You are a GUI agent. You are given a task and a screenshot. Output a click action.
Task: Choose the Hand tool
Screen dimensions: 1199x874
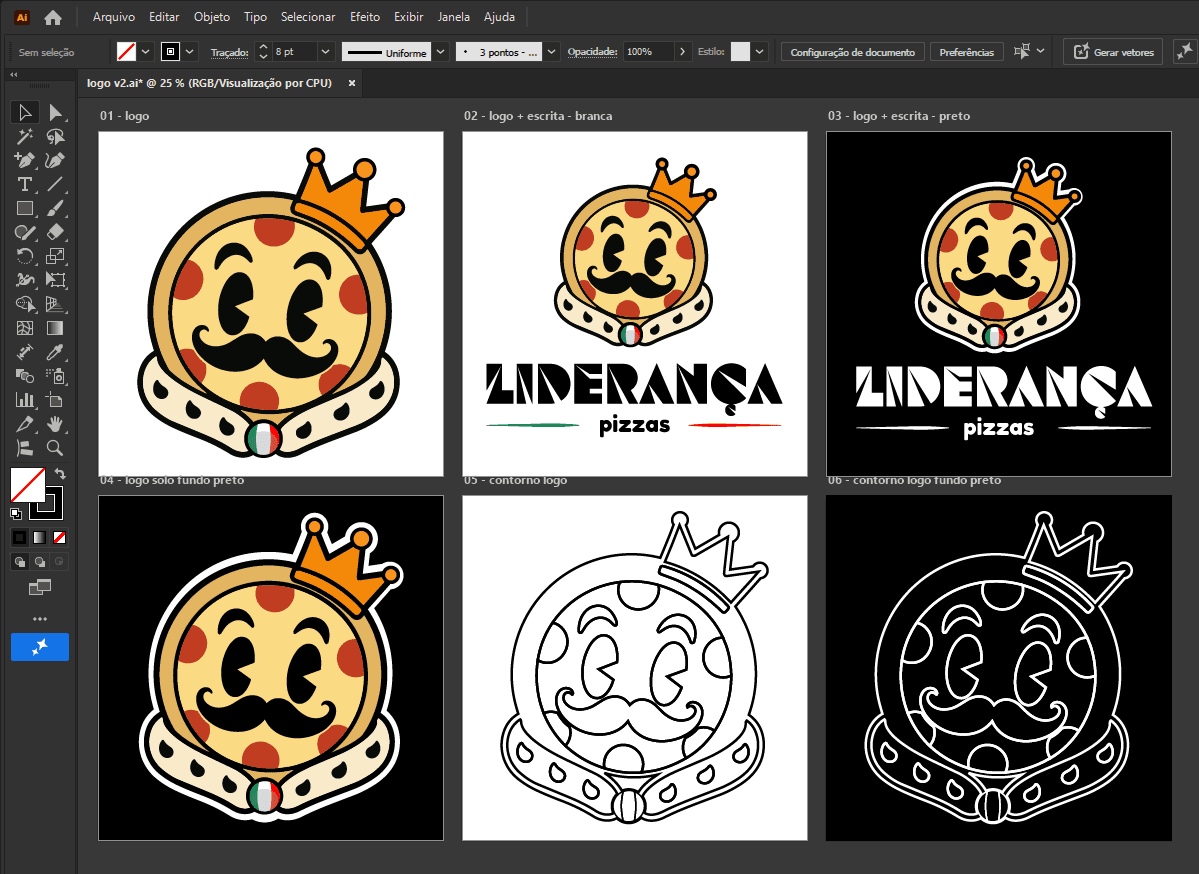pyautogui.click(x=55, y=424)
